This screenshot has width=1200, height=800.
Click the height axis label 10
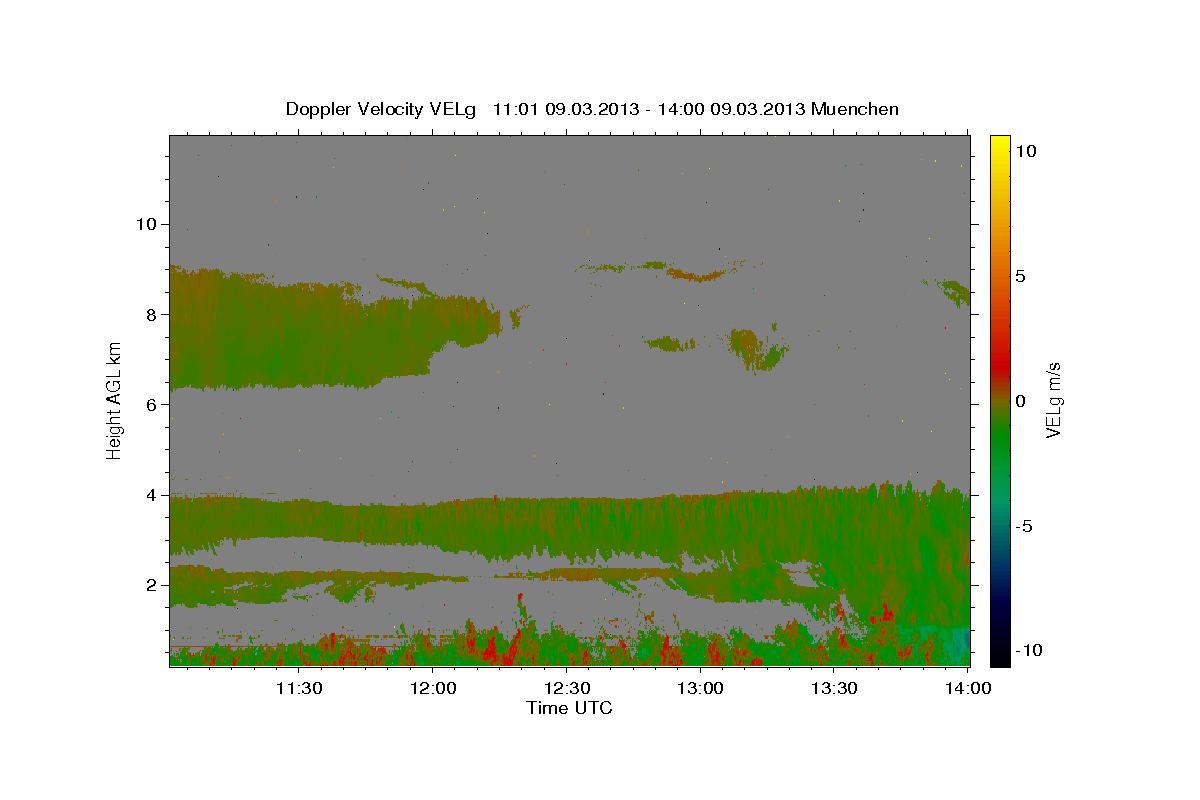point(145,224)
